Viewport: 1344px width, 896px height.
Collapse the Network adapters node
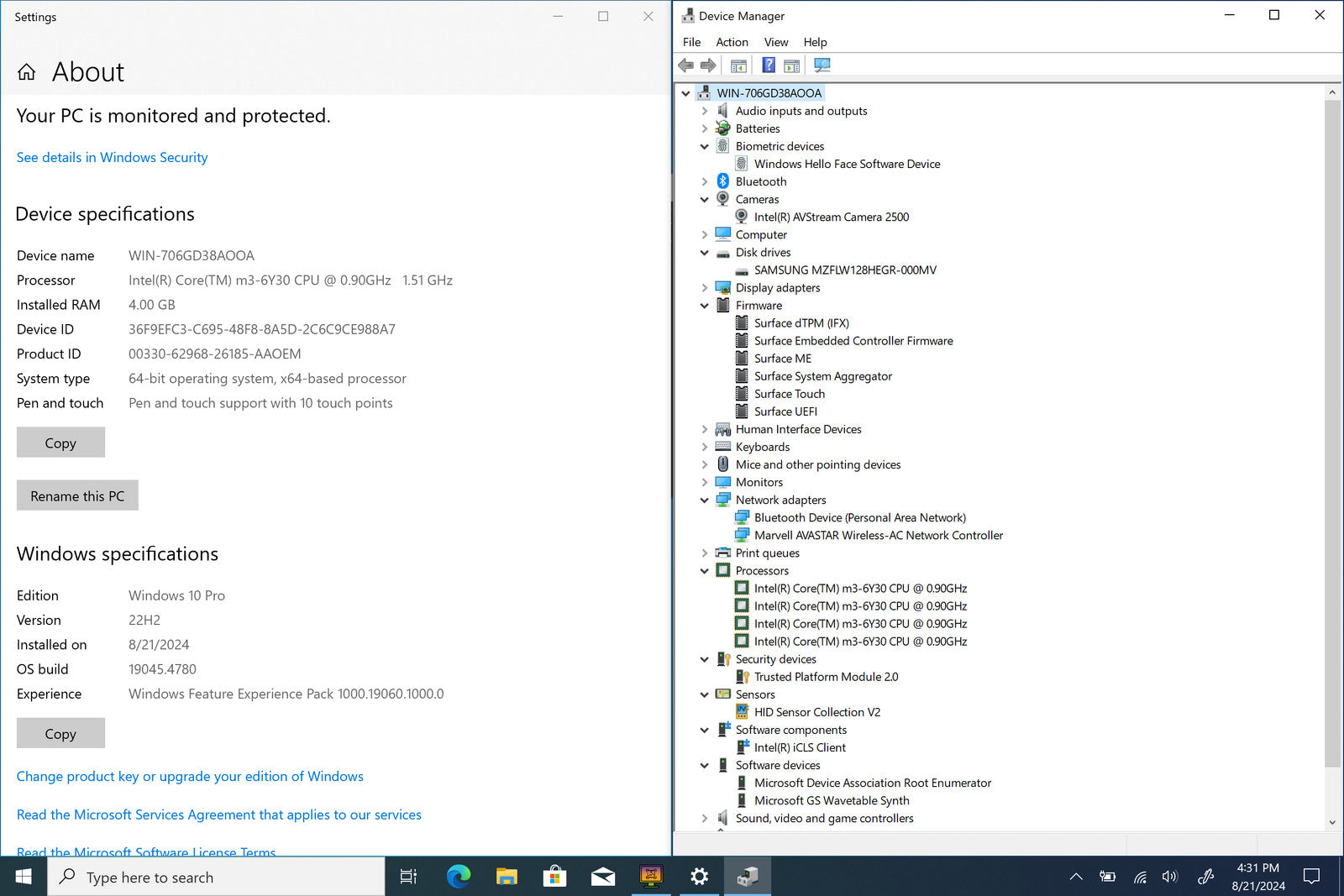(x=705, y=500)
